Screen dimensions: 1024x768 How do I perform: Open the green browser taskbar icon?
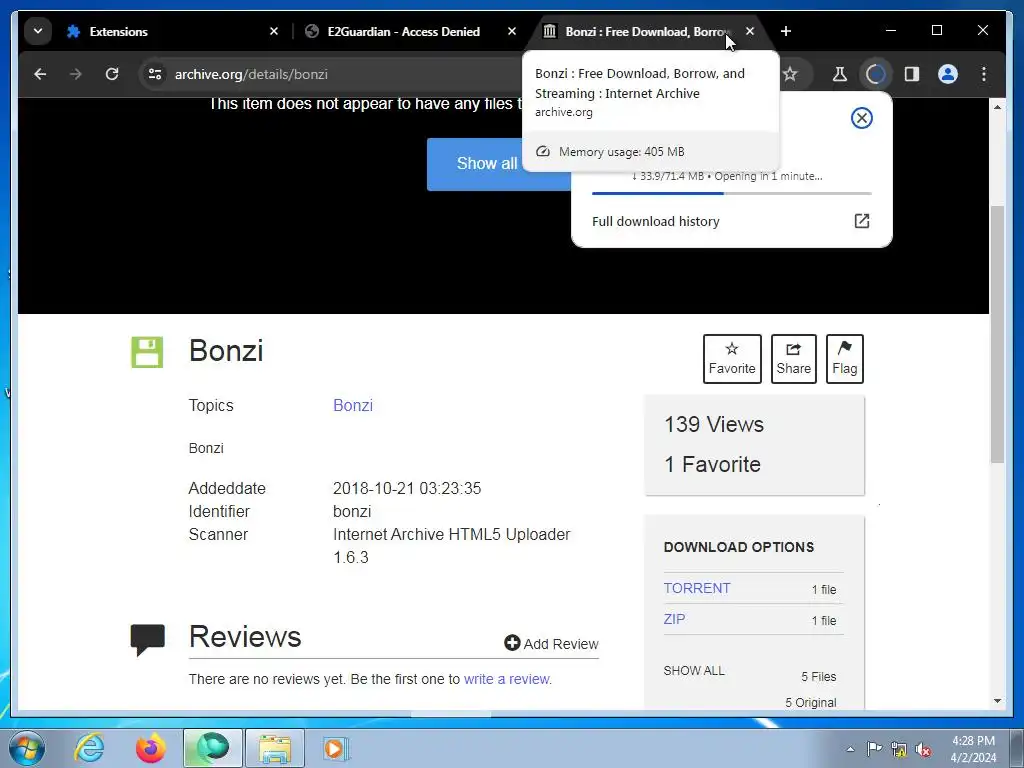coord(212,748)
